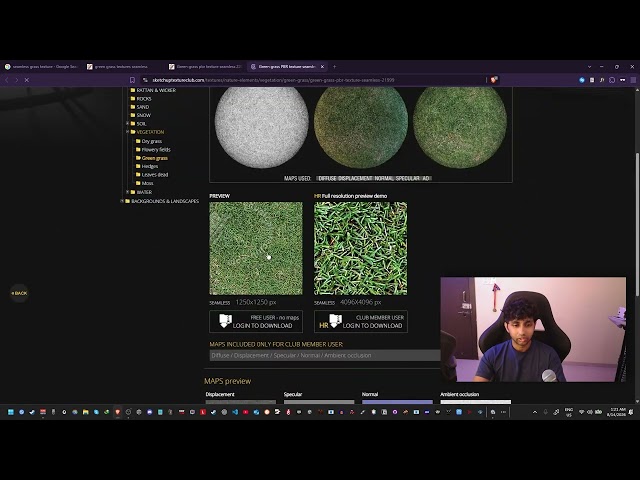Stop the page loading with the X button
The width and height of the screenshot is (640, 480).
click(27, 80)
